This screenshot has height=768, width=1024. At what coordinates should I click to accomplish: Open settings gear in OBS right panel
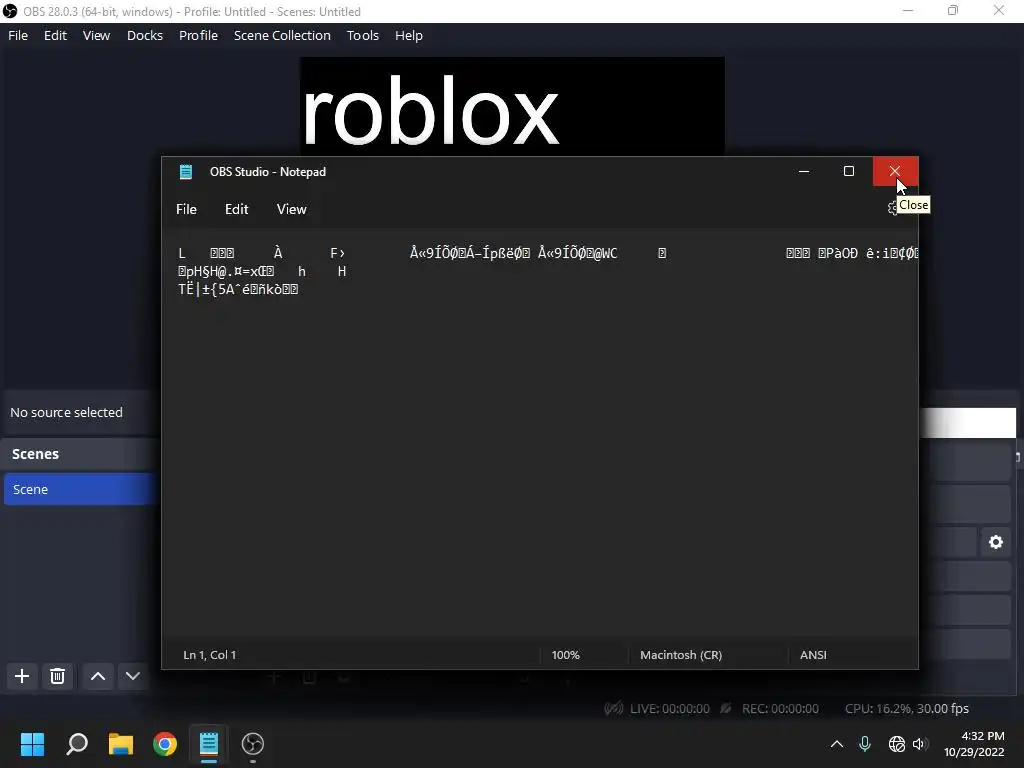(995, 542)
